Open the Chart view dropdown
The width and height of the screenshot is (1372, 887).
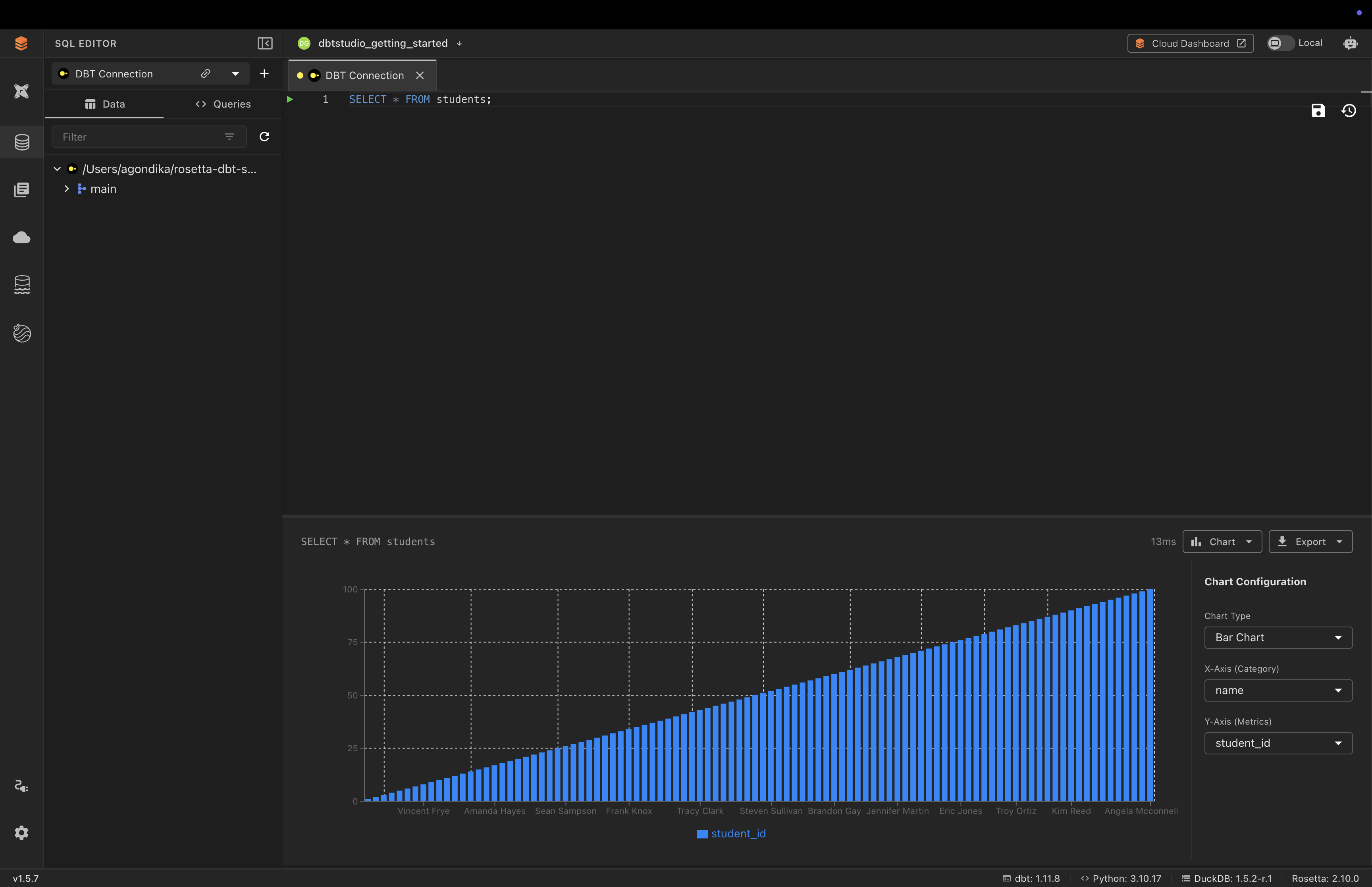[x=1222, y=542]
